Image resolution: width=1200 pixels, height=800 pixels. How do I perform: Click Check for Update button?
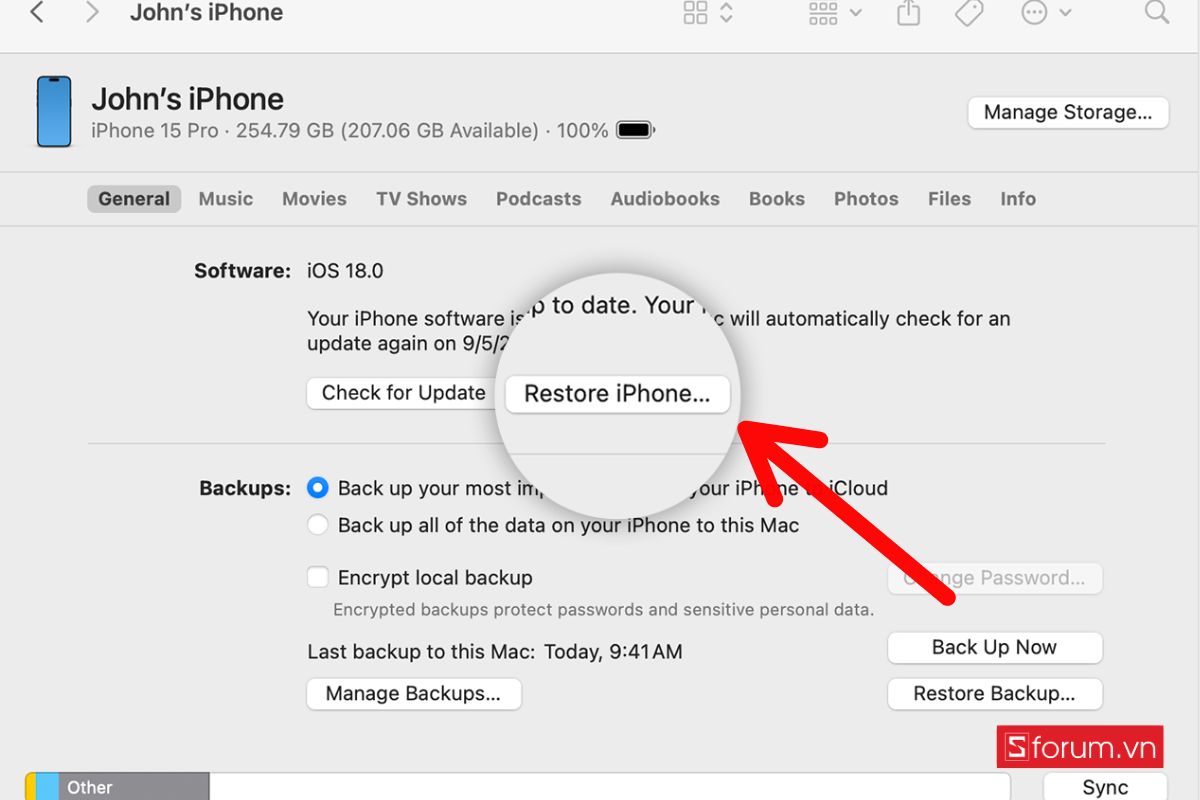(x=402, y=393)
